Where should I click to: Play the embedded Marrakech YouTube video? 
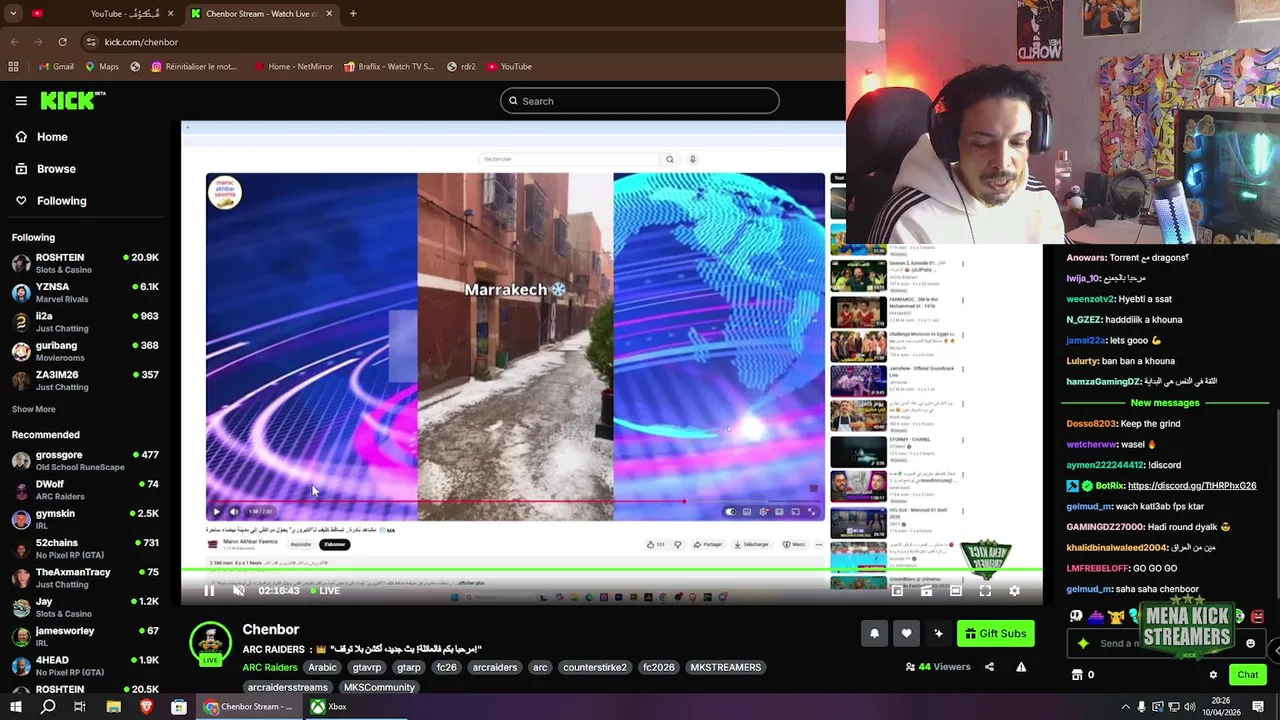pyautogui.click(x=216, y=512)
